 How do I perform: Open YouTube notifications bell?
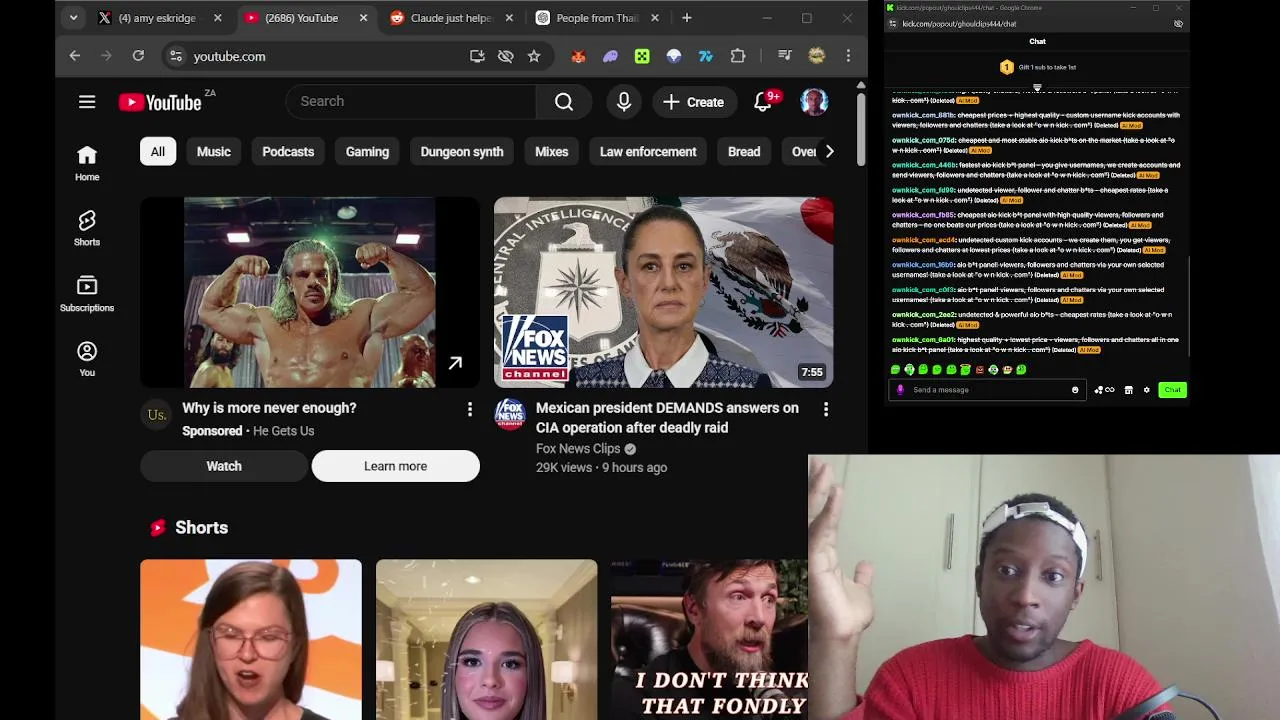[x=763, y=101]
